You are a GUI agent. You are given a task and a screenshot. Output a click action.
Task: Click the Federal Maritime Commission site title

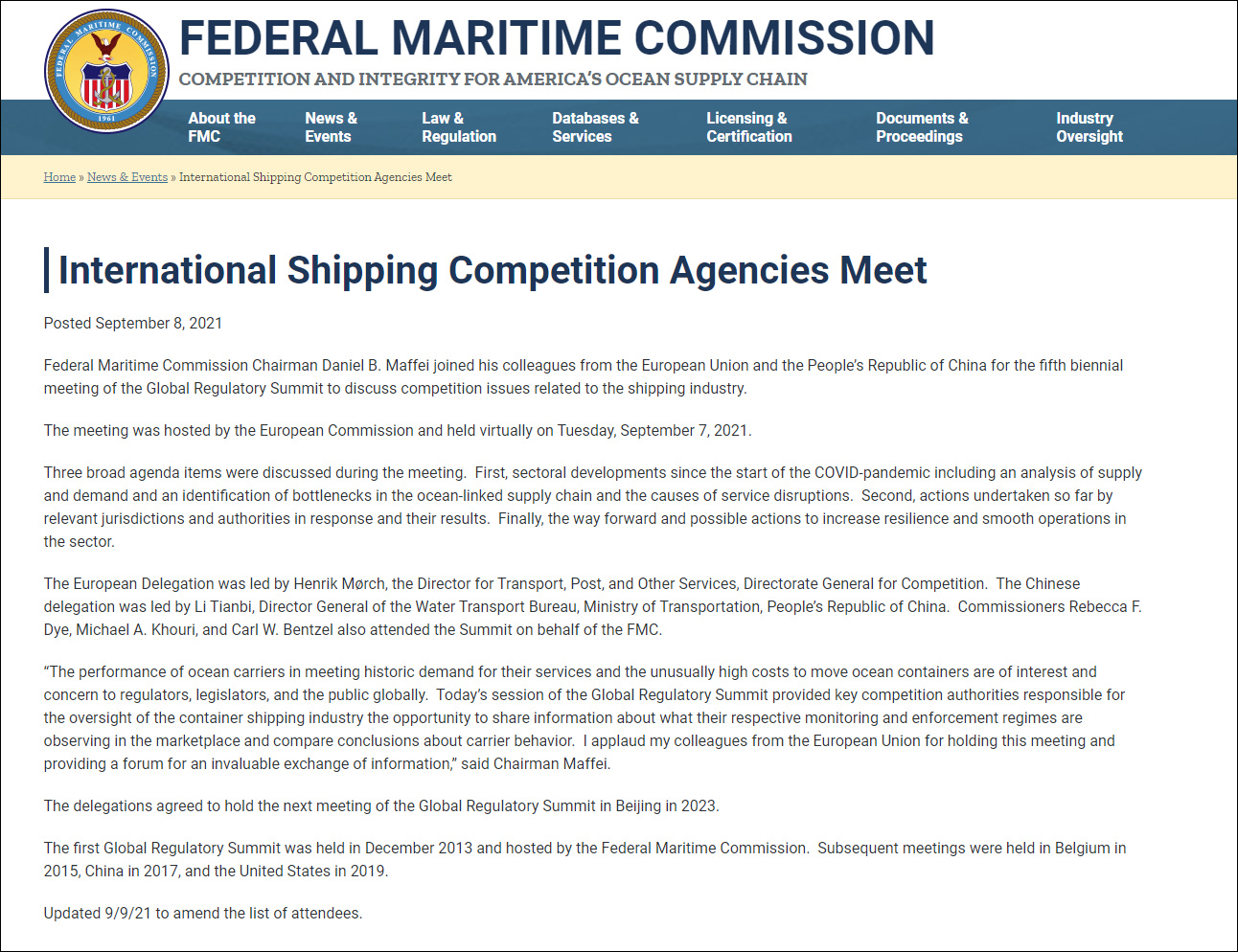pyautogui.click(x=556, y=38)
